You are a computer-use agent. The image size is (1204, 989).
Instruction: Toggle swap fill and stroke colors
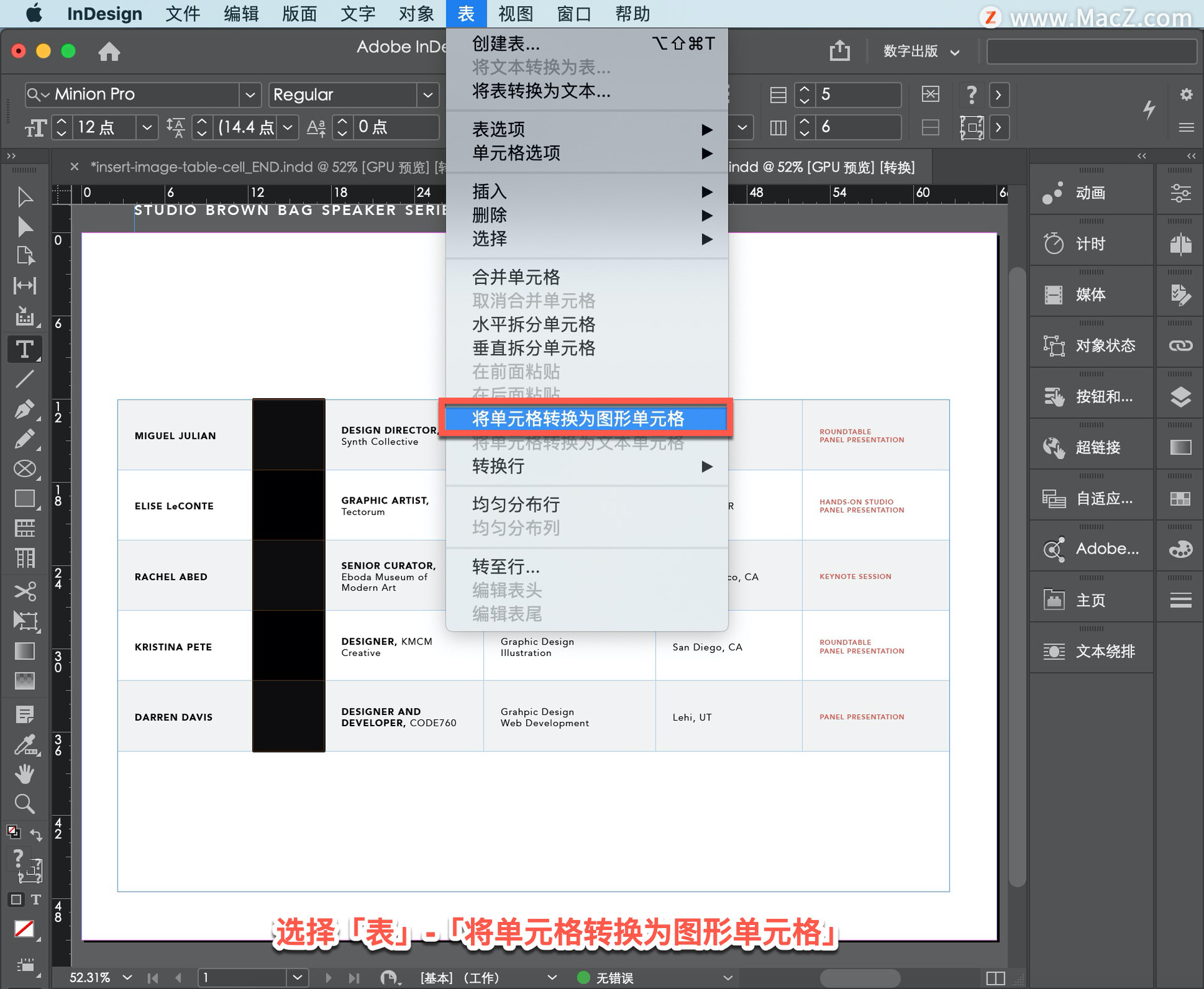pos(36,834)
